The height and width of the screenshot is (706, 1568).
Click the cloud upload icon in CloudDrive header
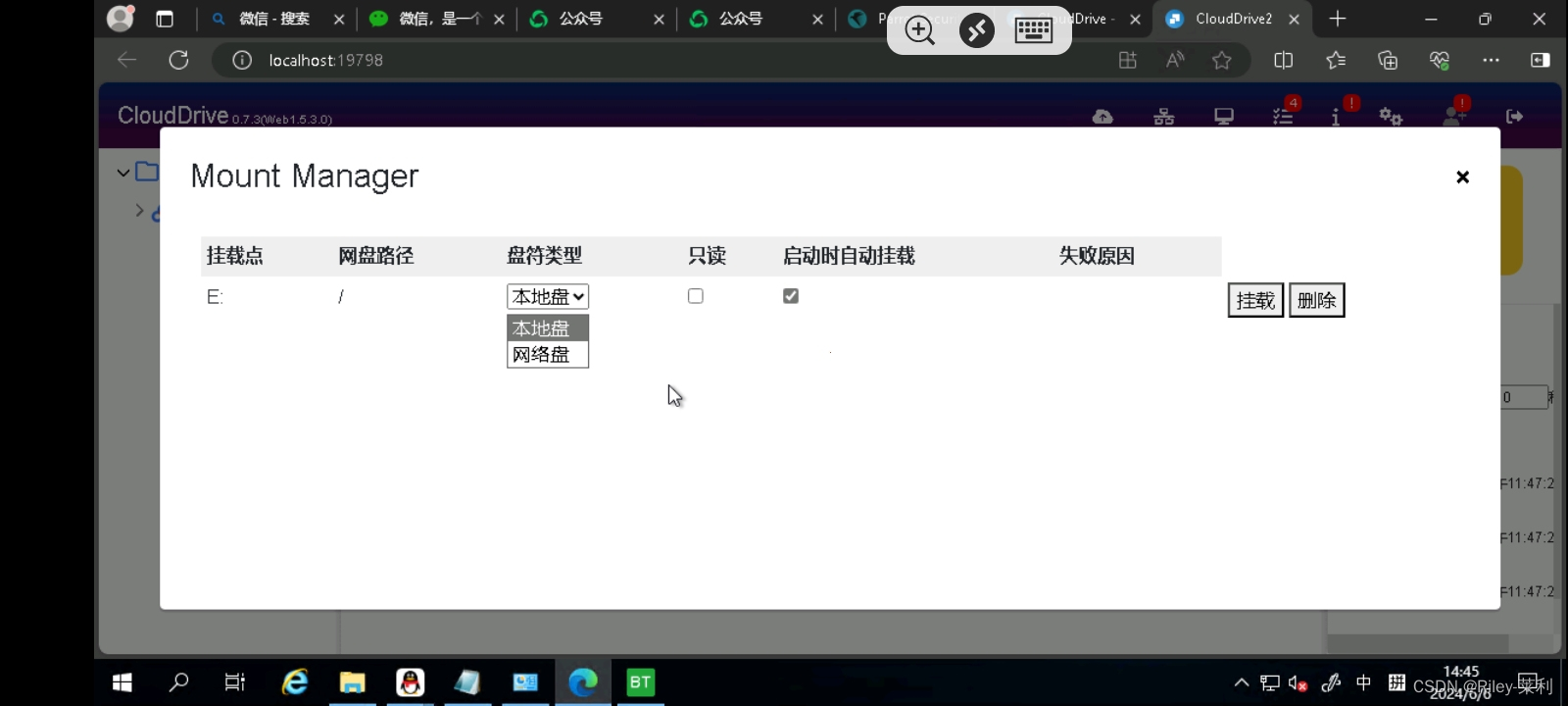1102,117
